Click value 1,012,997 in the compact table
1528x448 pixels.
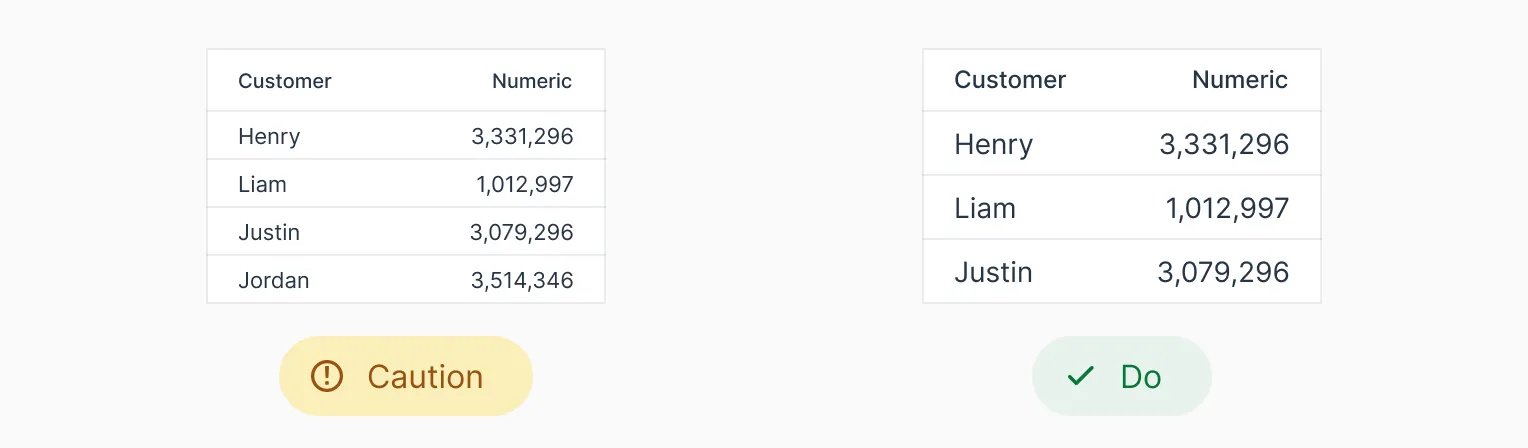[525, 184]
